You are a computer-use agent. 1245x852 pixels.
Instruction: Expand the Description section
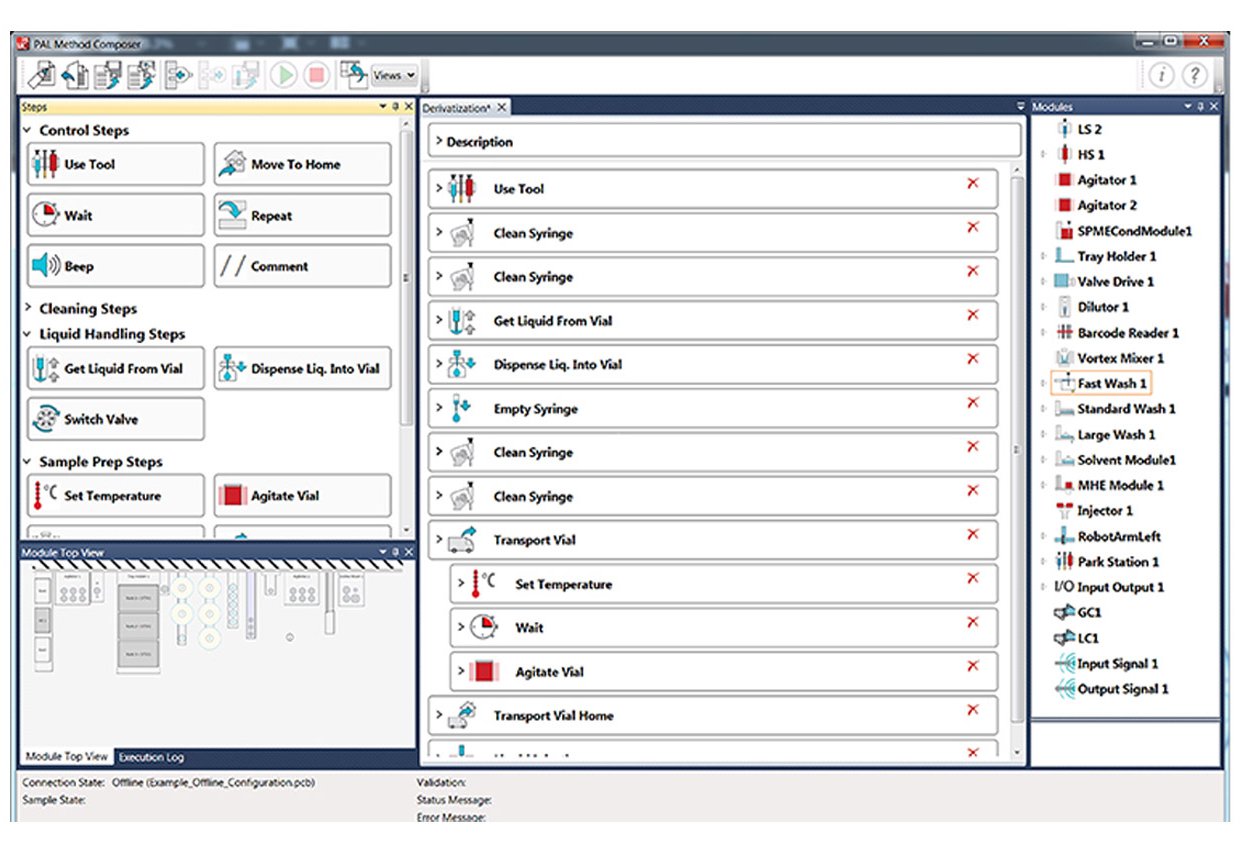(x=438, y=142)
